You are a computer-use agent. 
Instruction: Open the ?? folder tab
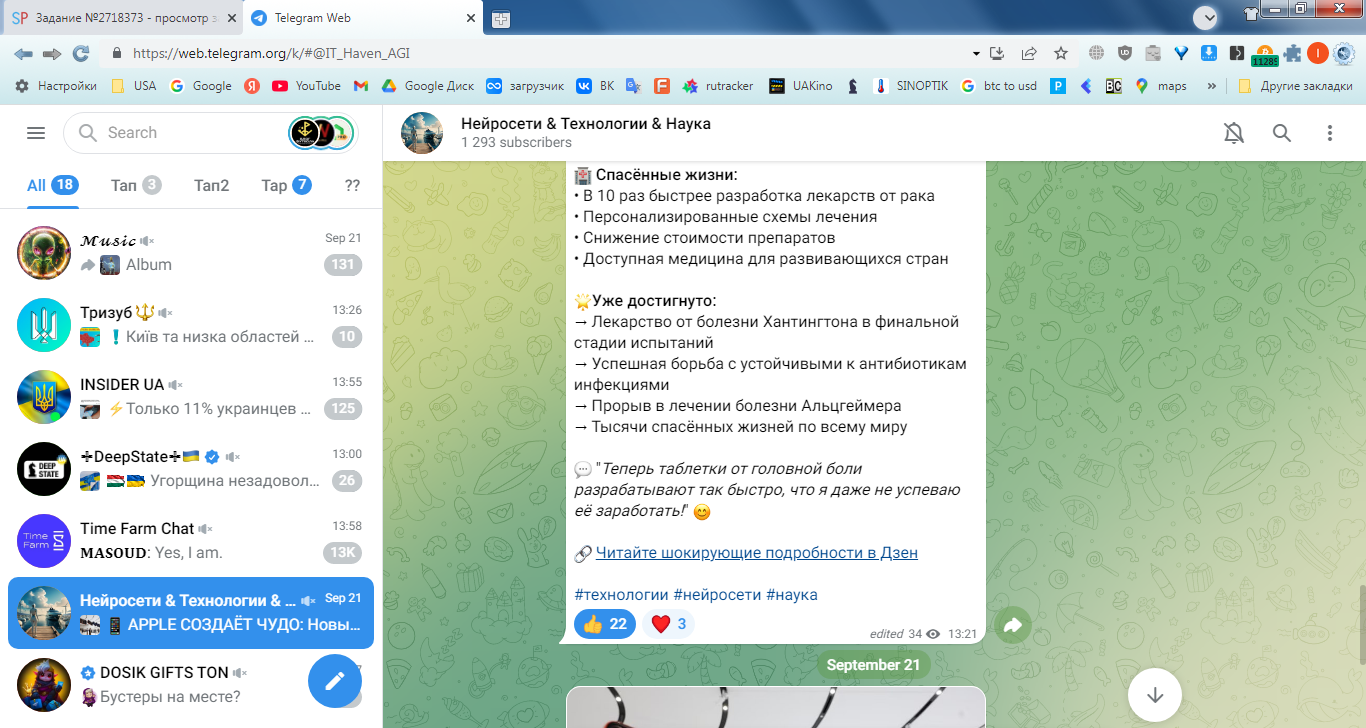pos(352,185)
